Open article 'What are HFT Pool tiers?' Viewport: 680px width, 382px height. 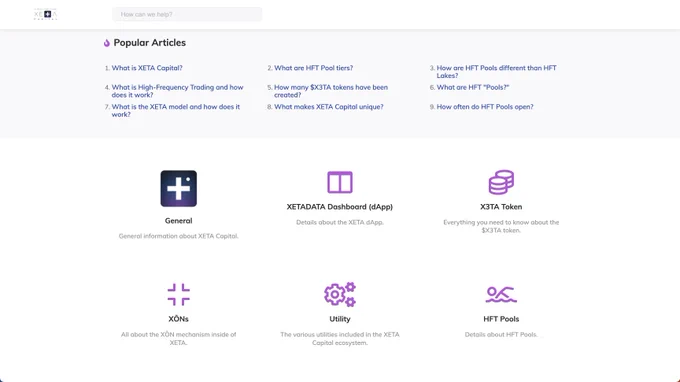(x=314, y=68)
